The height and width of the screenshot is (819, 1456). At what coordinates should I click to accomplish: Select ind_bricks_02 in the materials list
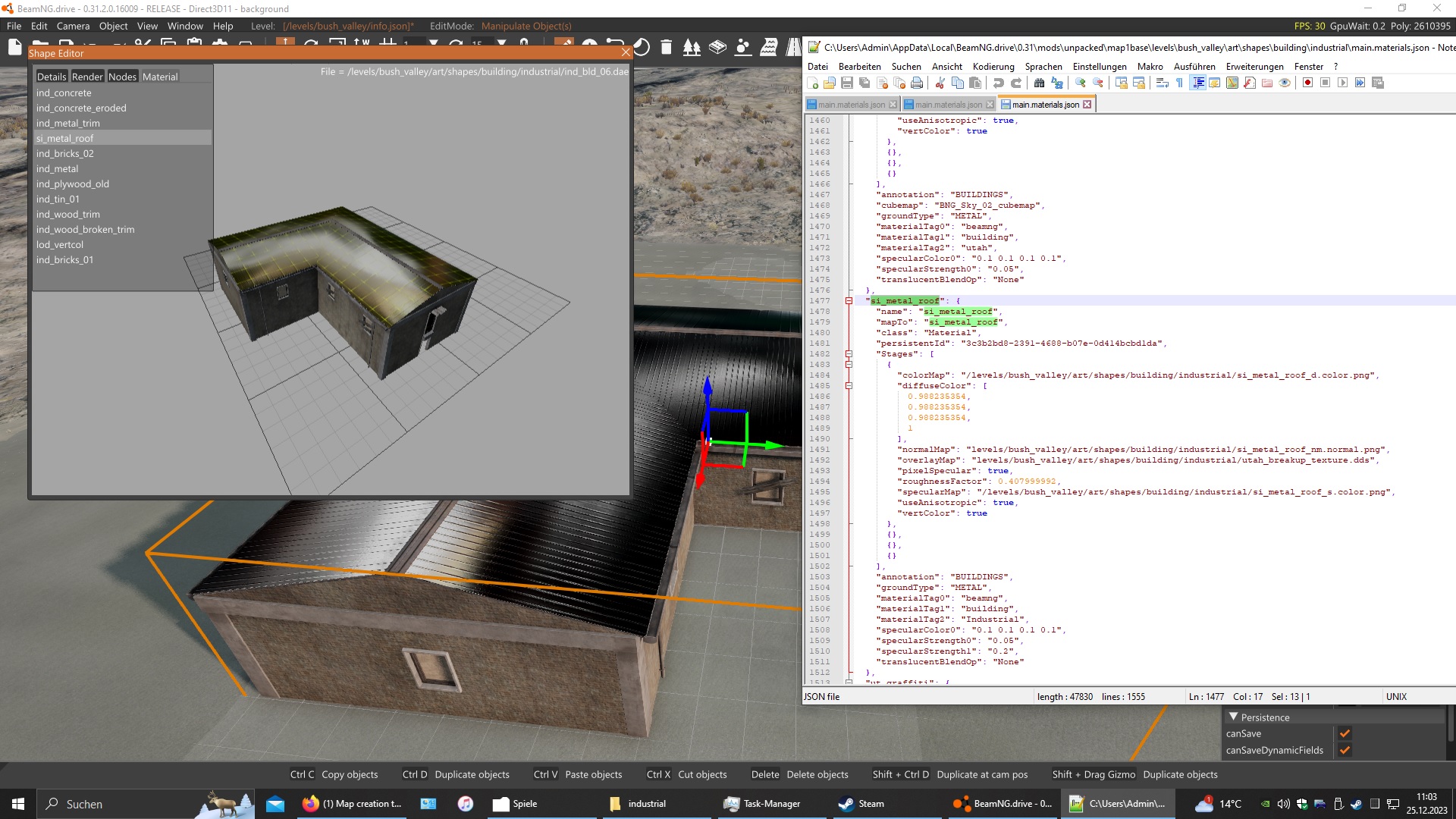click(65, 153)
